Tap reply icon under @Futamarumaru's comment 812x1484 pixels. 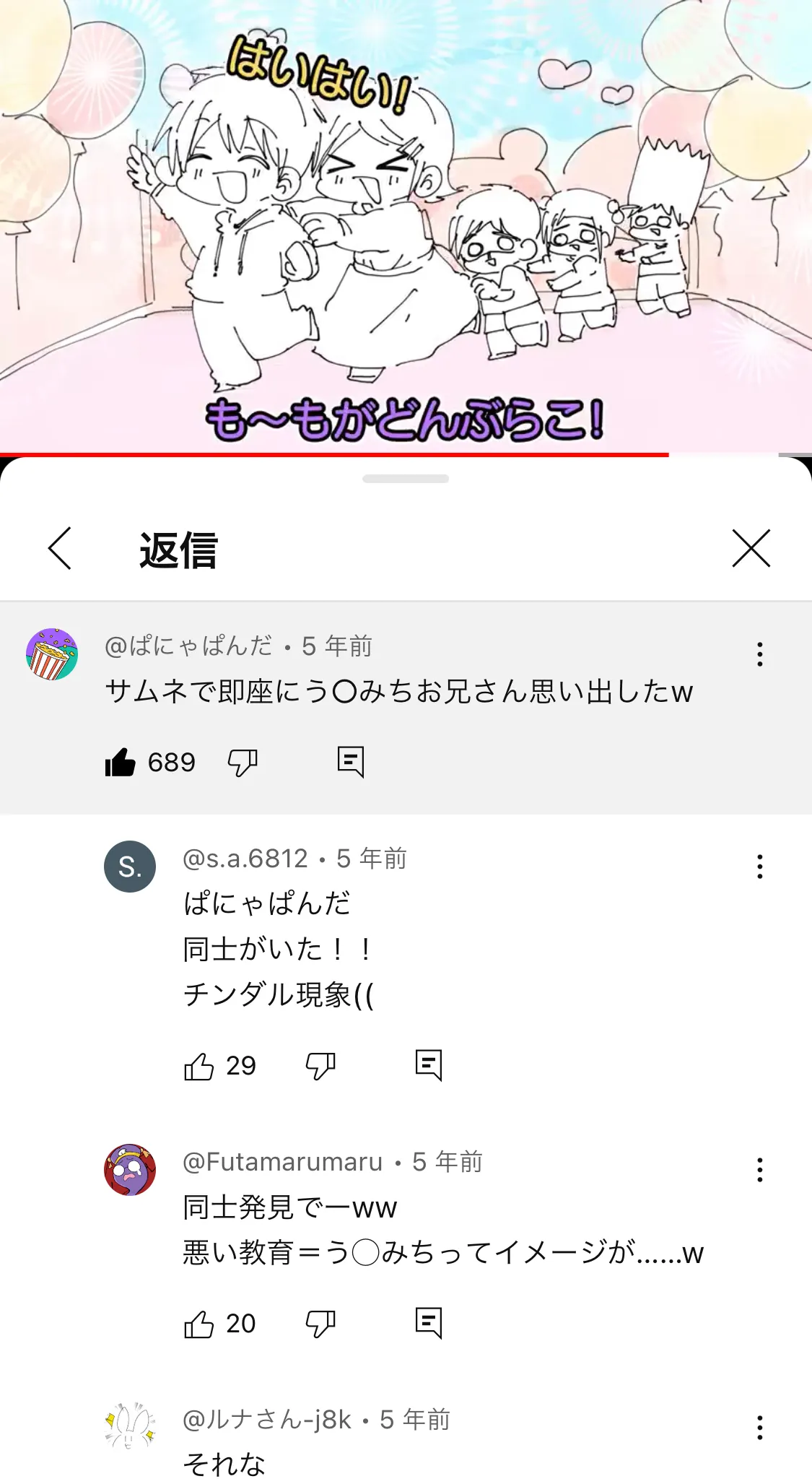tap(429, 1323)
